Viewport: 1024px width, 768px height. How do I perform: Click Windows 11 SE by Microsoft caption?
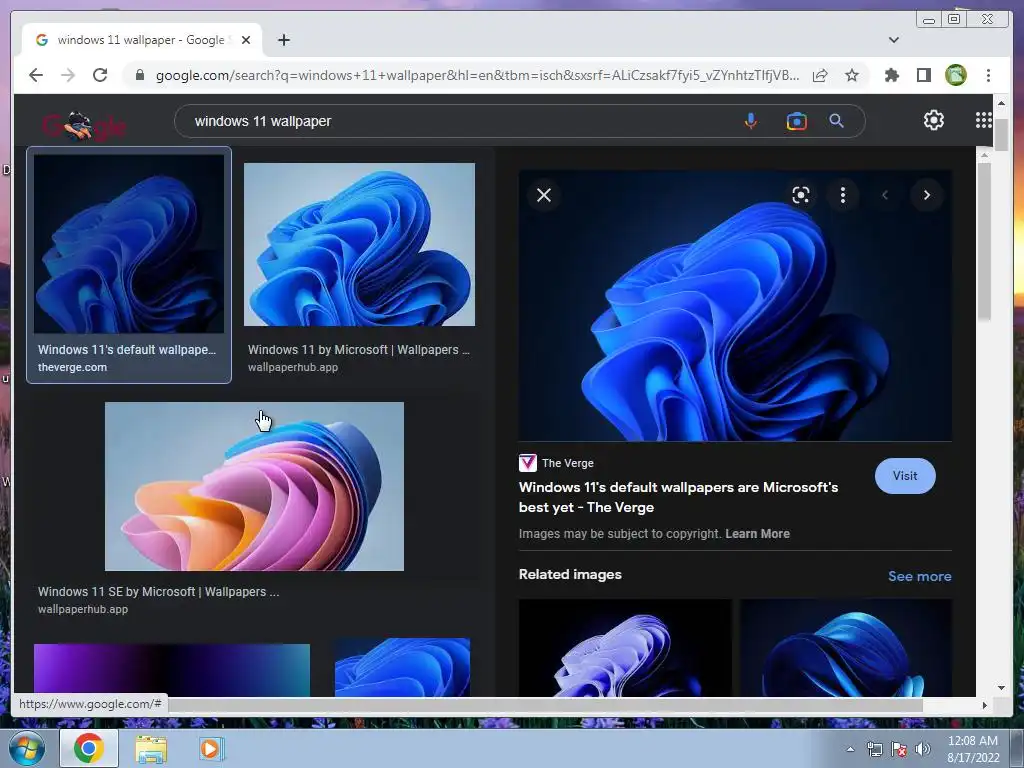click(158, 592)
